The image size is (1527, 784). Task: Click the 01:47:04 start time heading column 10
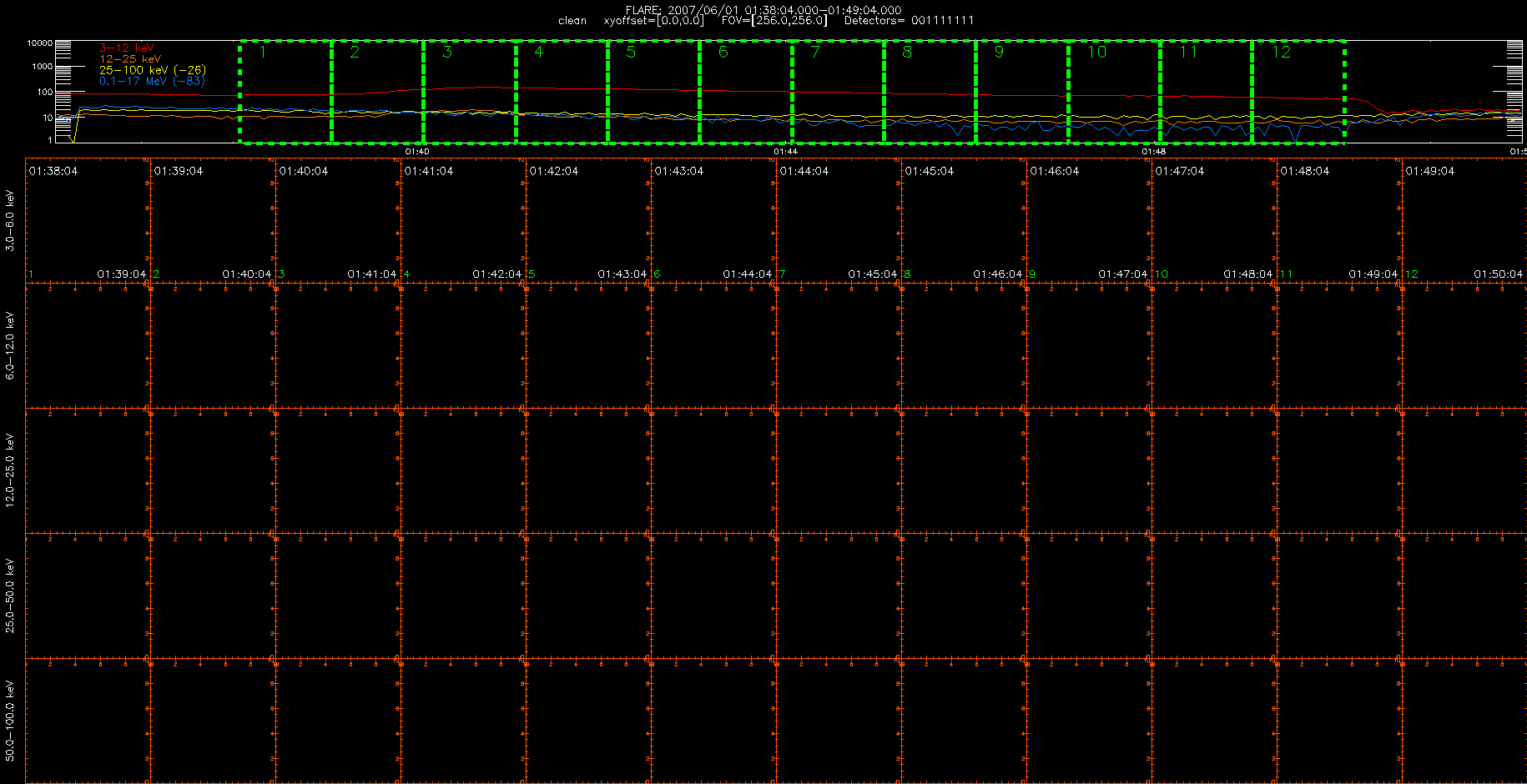click(1180, 171)
